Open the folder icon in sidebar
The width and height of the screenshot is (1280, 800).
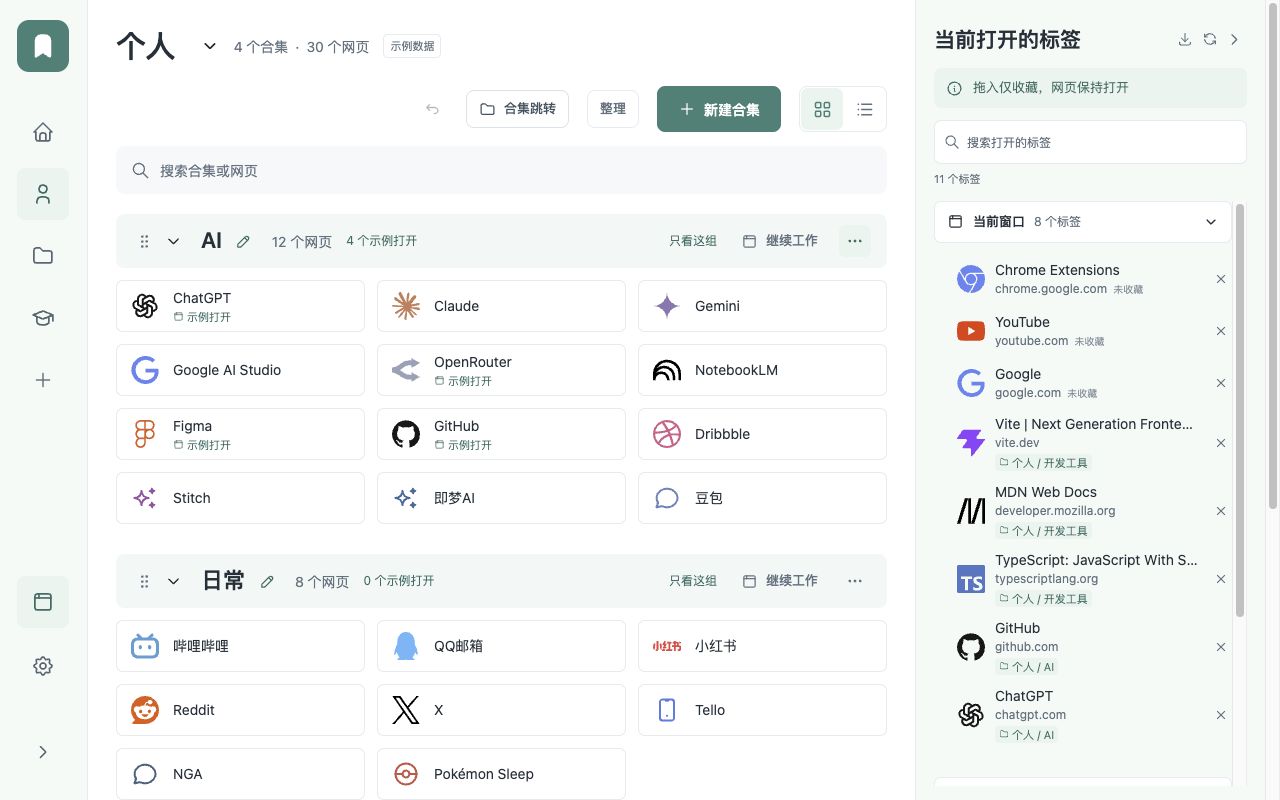(x=43, y=256)
